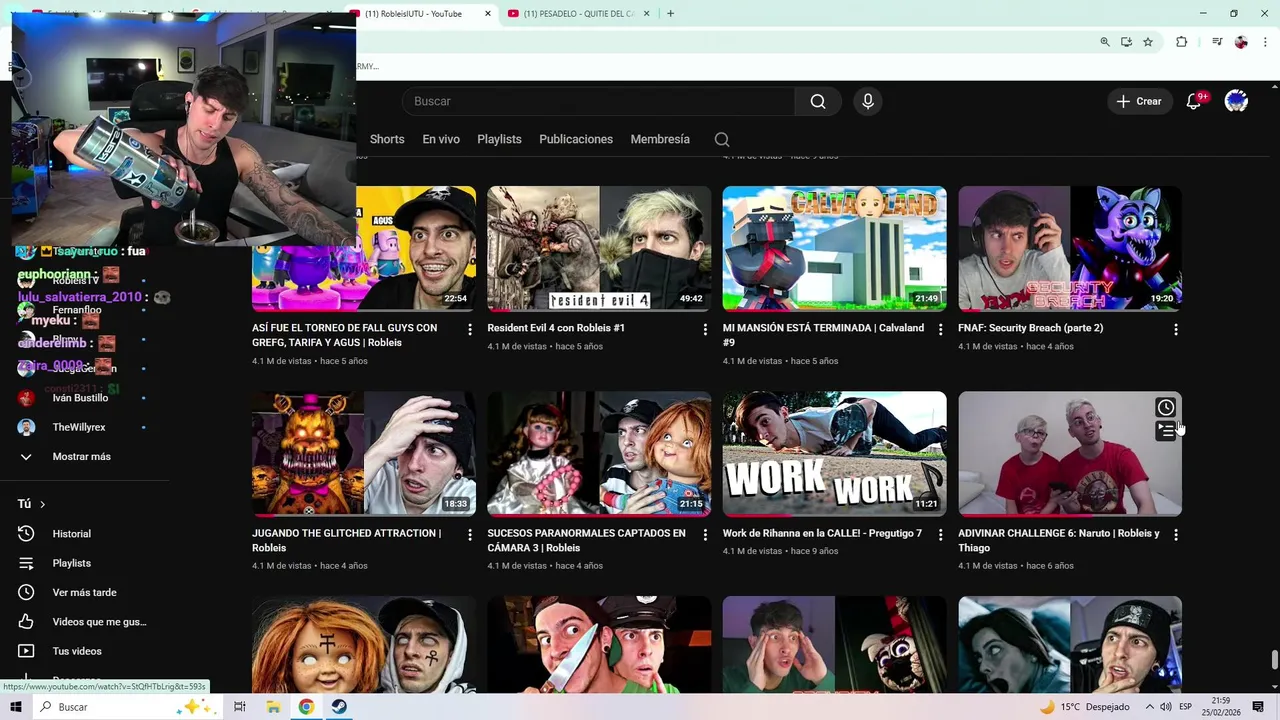The height and width of the screenshot is (720, 1280).
Task: Open the volume control in system tray
Action: 1166,707
